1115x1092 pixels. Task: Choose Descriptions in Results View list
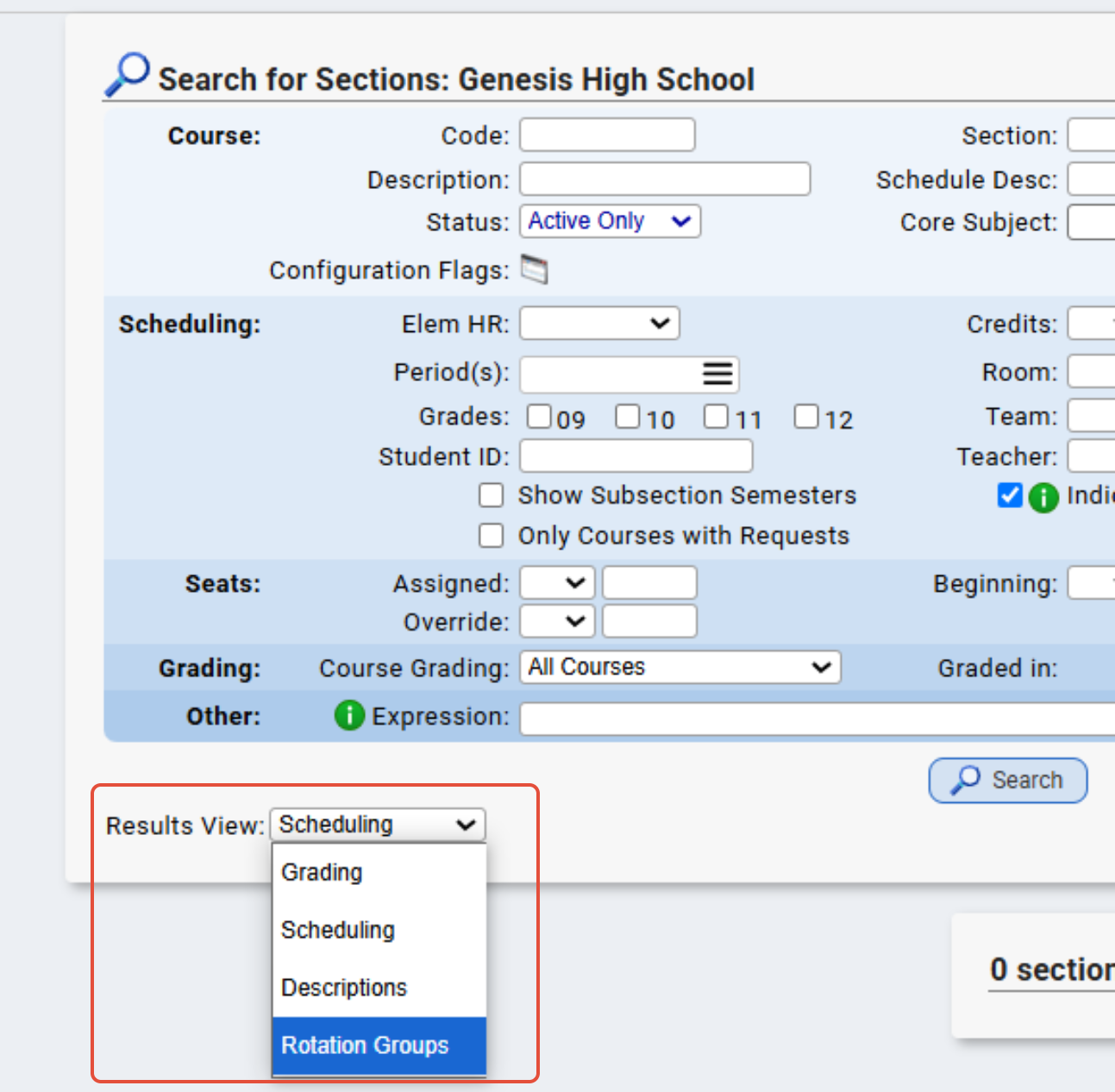coord(379,988)
